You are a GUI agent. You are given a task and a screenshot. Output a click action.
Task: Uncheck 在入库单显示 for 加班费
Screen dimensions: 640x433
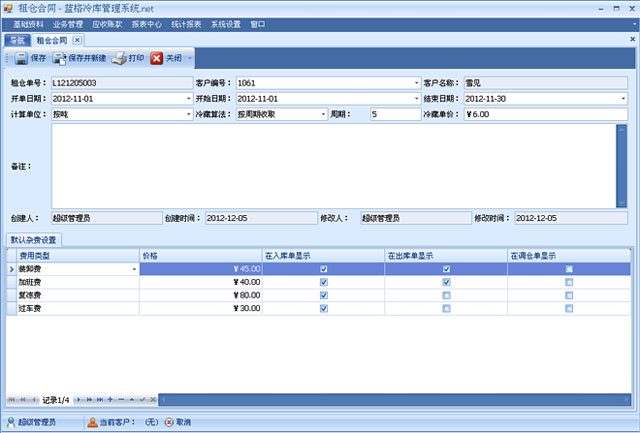click(324, 282)
